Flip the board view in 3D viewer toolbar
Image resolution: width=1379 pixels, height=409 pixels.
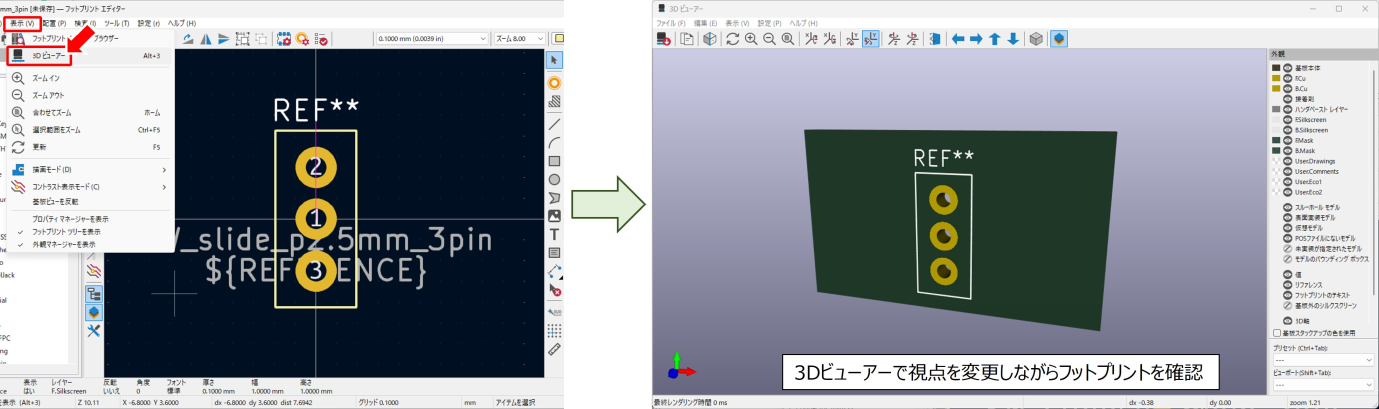pos(934,39)
